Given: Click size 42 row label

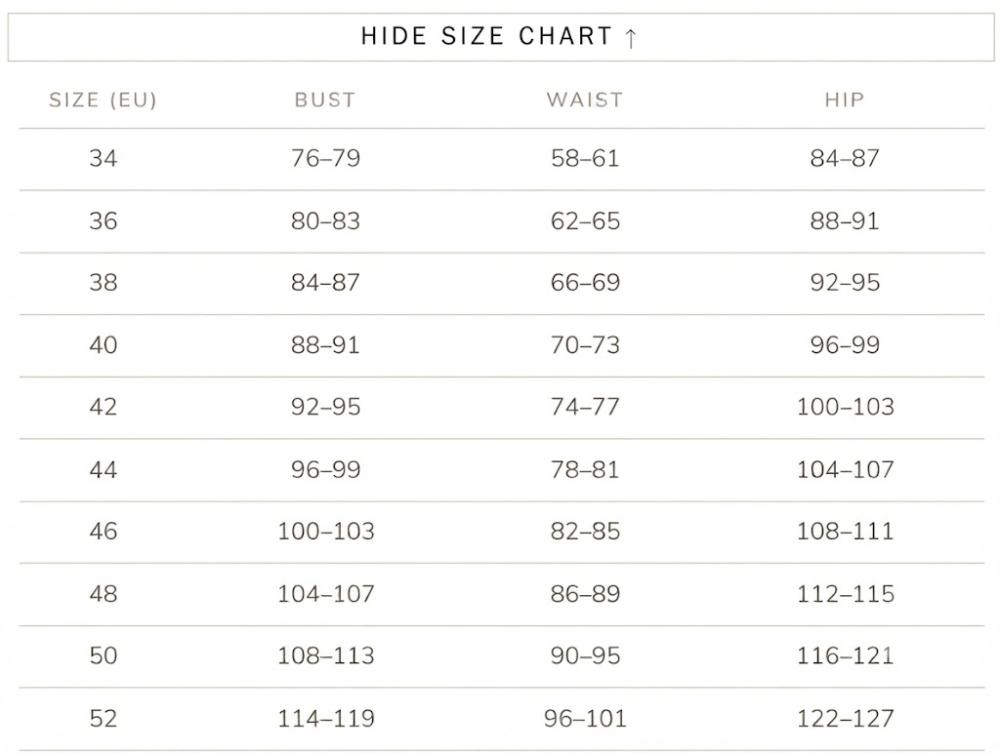Looking at the screenshot, I should click(x=103, y=407).
